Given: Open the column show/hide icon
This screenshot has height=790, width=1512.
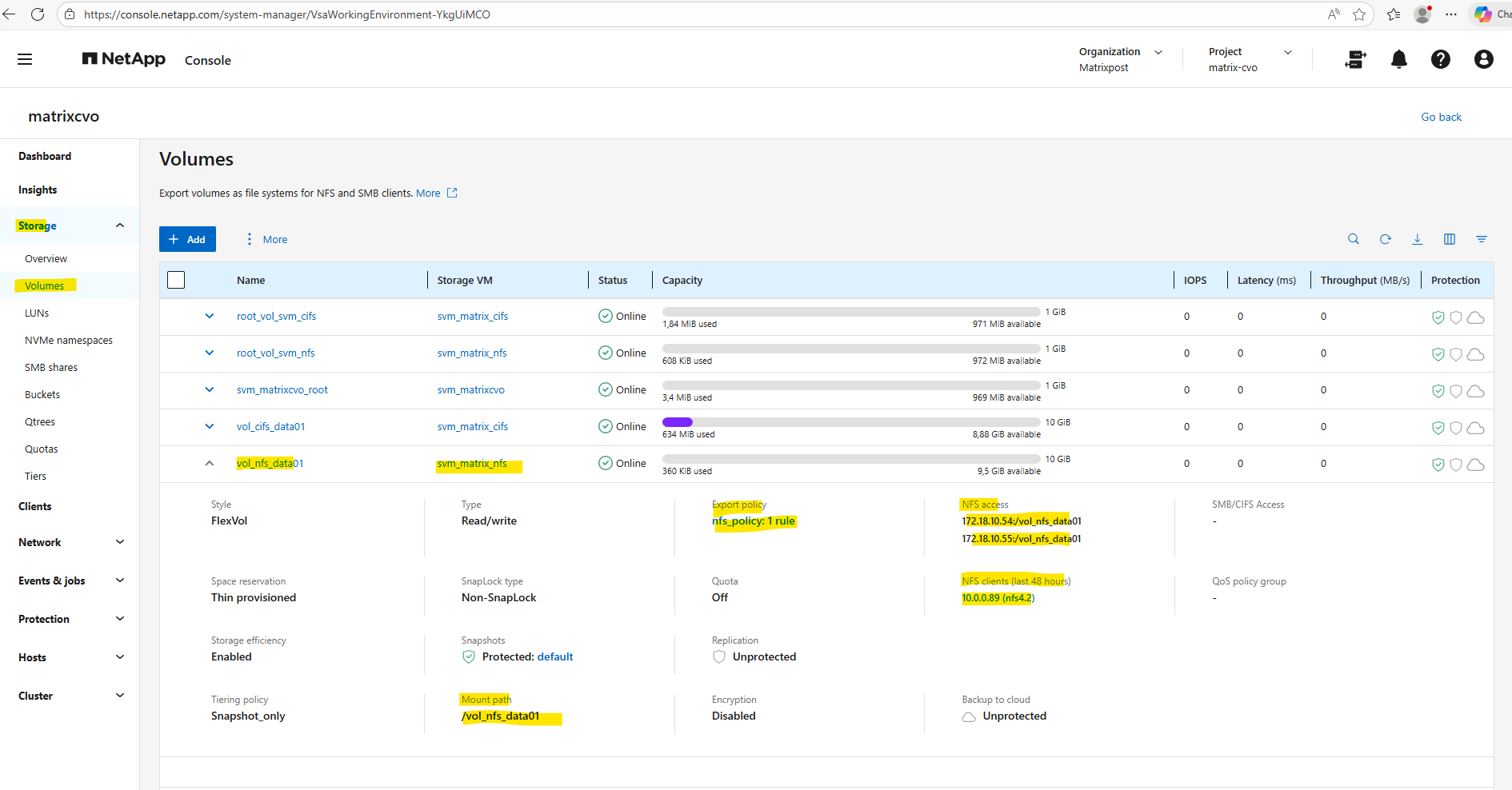Looking at the screenshot, I should 1449,239.
